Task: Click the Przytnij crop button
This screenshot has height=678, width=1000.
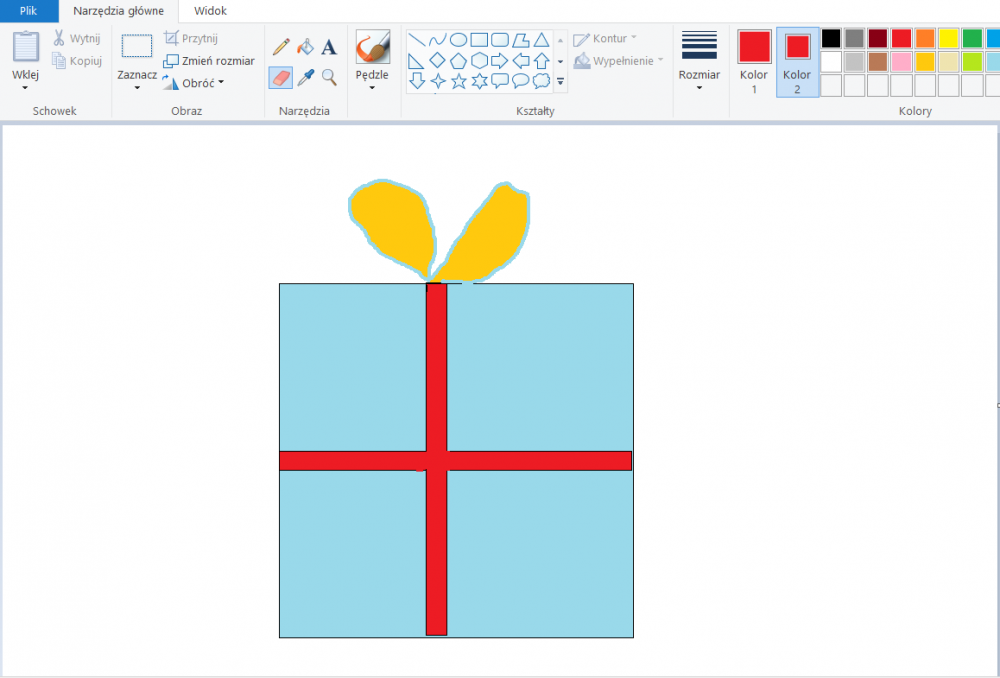Action: (x=191, y=38)
